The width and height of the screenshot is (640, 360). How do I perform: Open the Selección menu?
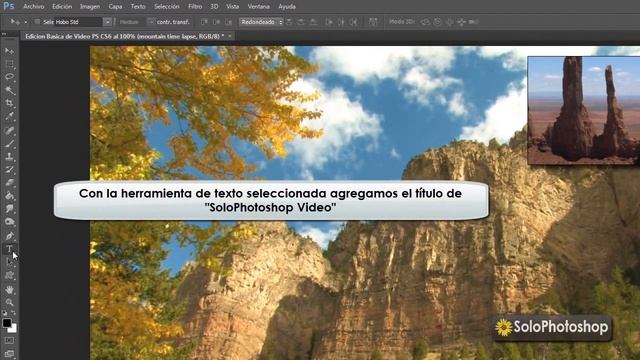point(167,7)
